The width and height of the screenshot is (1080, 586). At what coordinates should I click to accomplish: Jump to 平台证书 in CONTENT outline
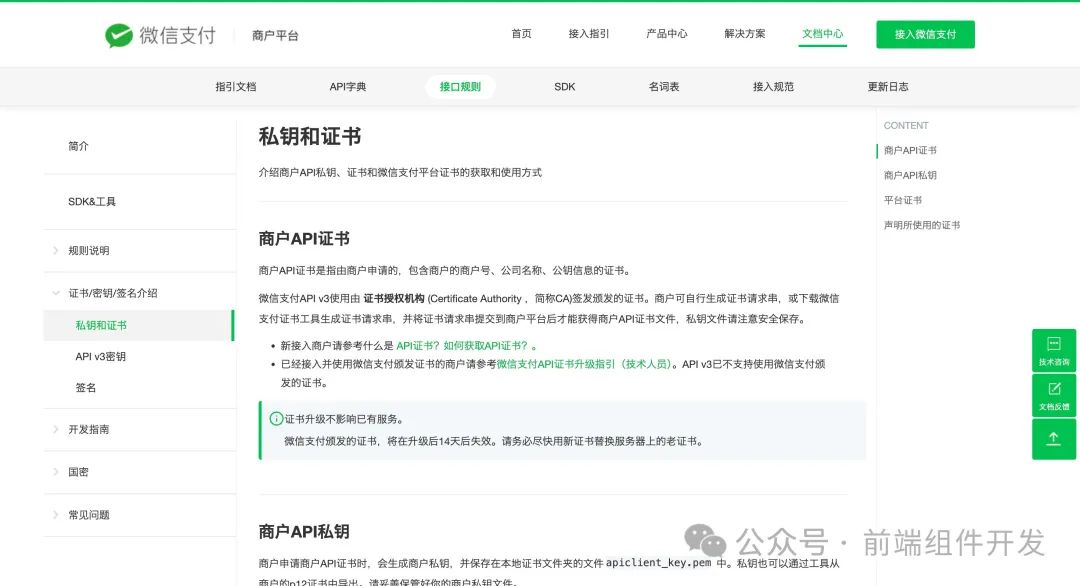pyautogui.click(x=902, y=200)
